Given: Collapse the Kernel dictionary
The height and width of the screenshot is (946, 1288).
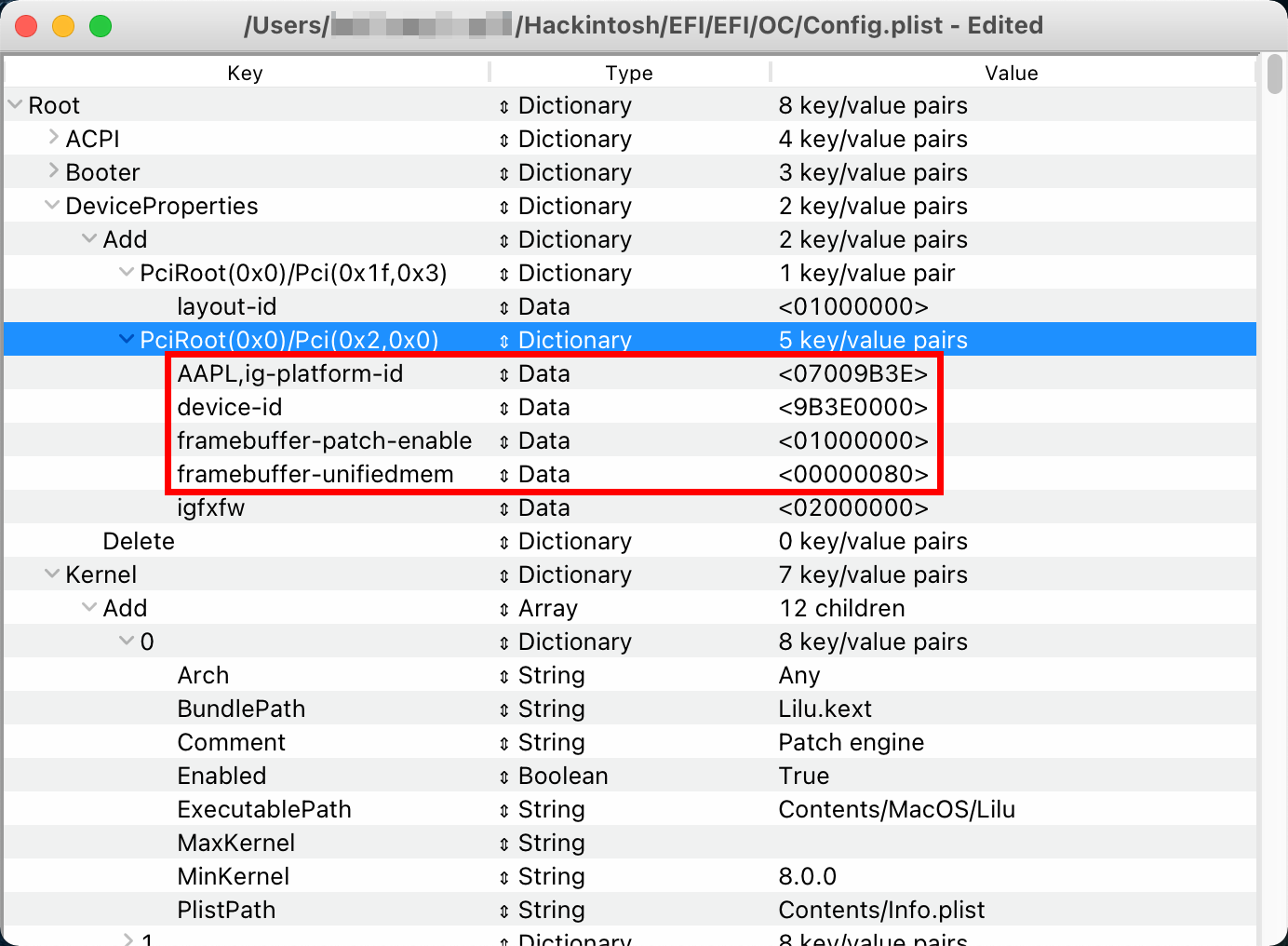Looking at the screenshot, I should 53,574.
